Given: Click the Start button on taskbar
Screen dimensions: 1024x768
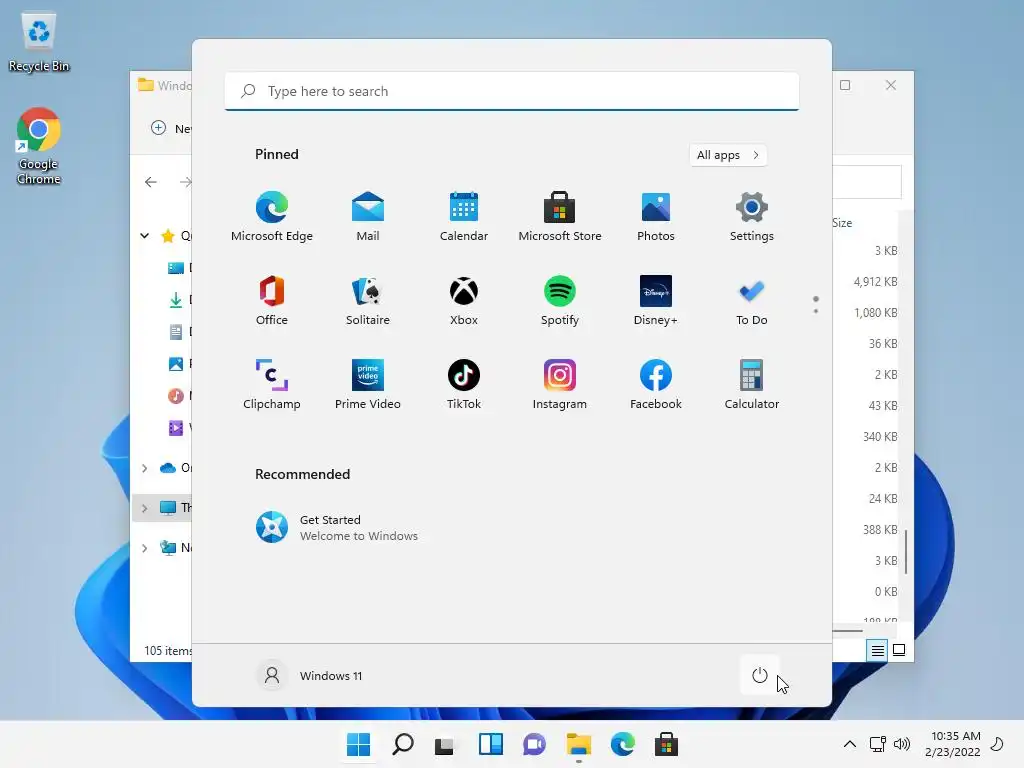Looking at the screenshot, I should point(358,744).
